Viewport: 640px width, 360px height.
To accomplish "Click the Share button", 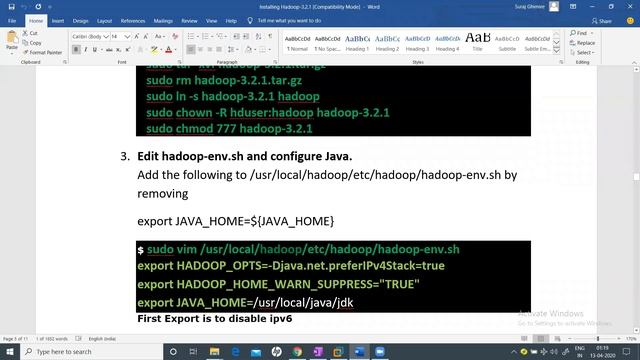I will [x=602, y=21].
